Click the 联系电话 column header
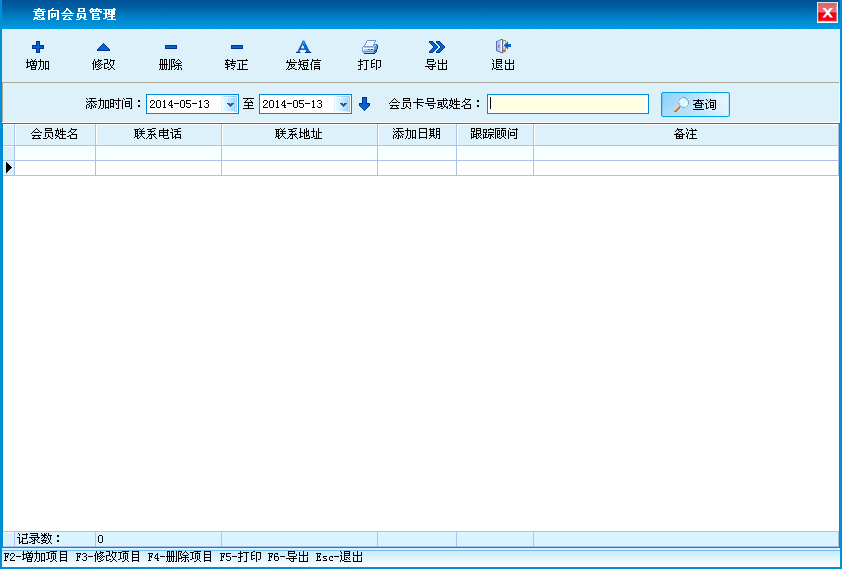Screen dimensions: 842x569 [x=158, y=134]
